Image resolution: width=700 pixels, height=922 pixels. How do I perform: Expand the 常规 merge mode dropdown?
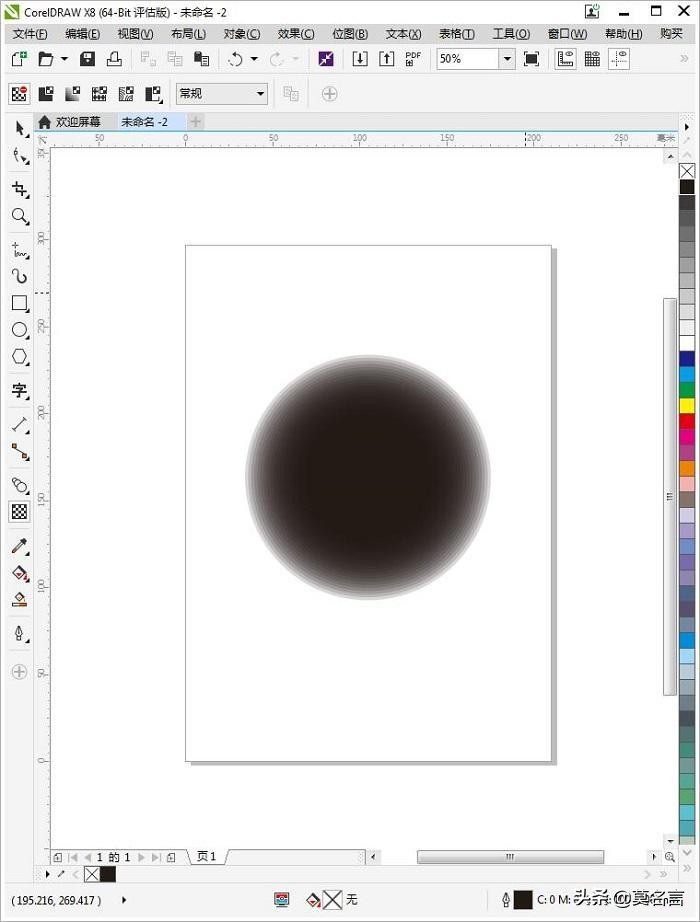click(x=260, y=94)
